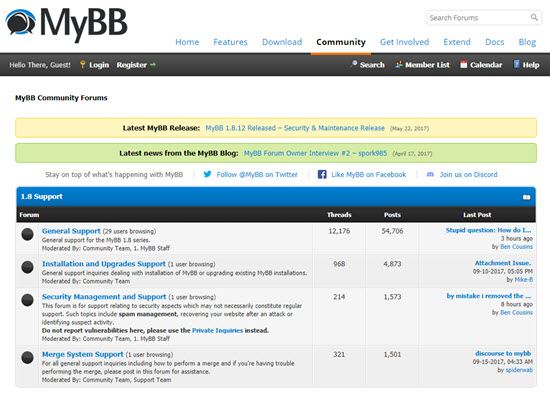Screen dimensions: 550x393
Task: Click the Private Inquiries link
Action: 217,330
